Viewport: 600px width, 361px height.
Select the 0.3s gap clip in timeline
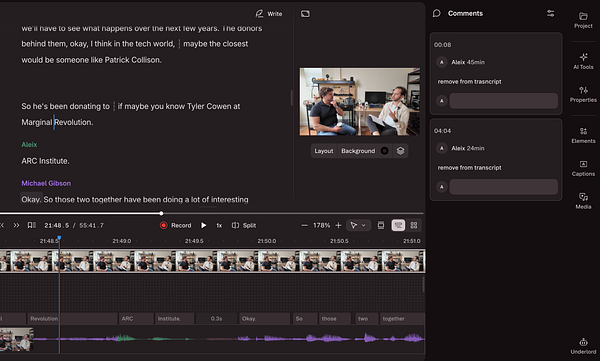217,319
